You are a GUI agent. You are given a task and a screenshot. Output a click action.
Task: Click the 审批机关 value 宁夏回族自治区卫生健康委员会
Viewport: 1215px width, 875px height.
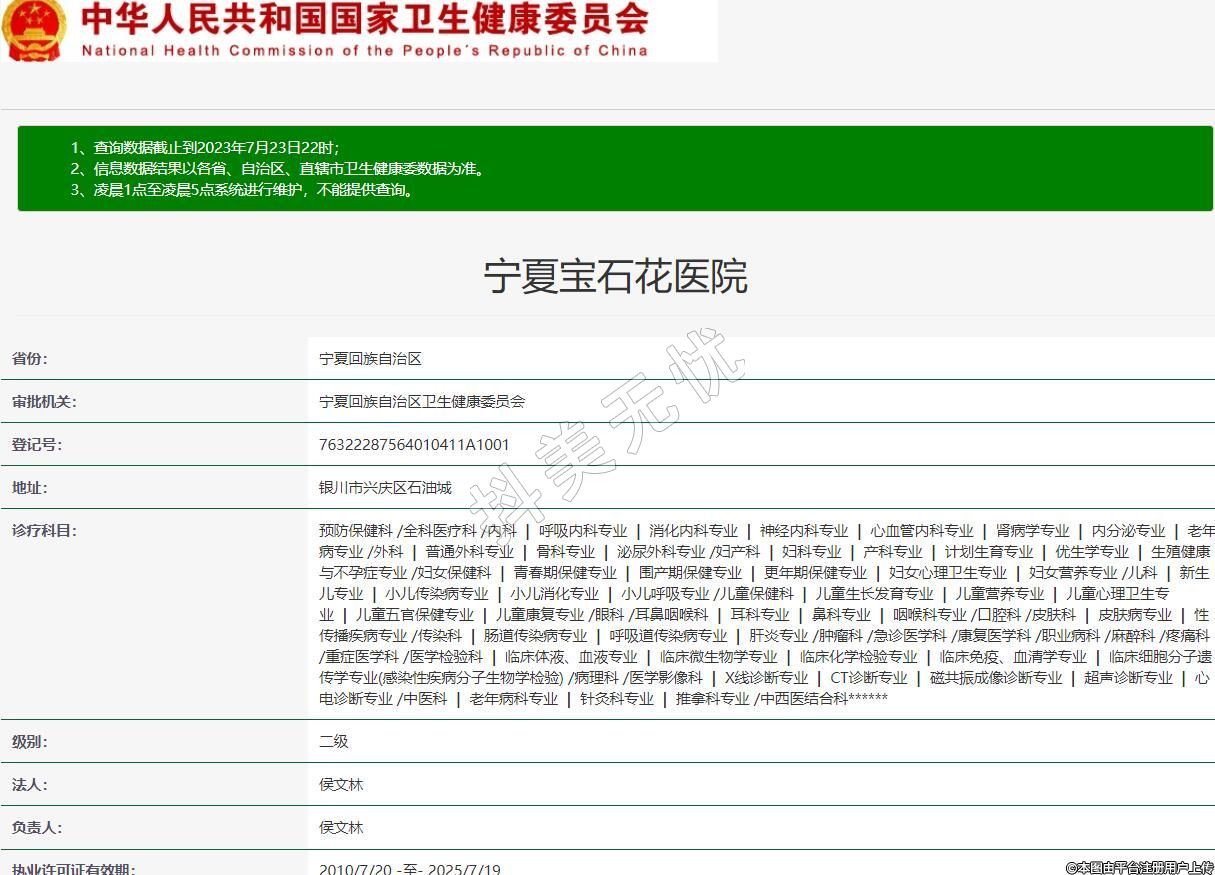[421, 402]
